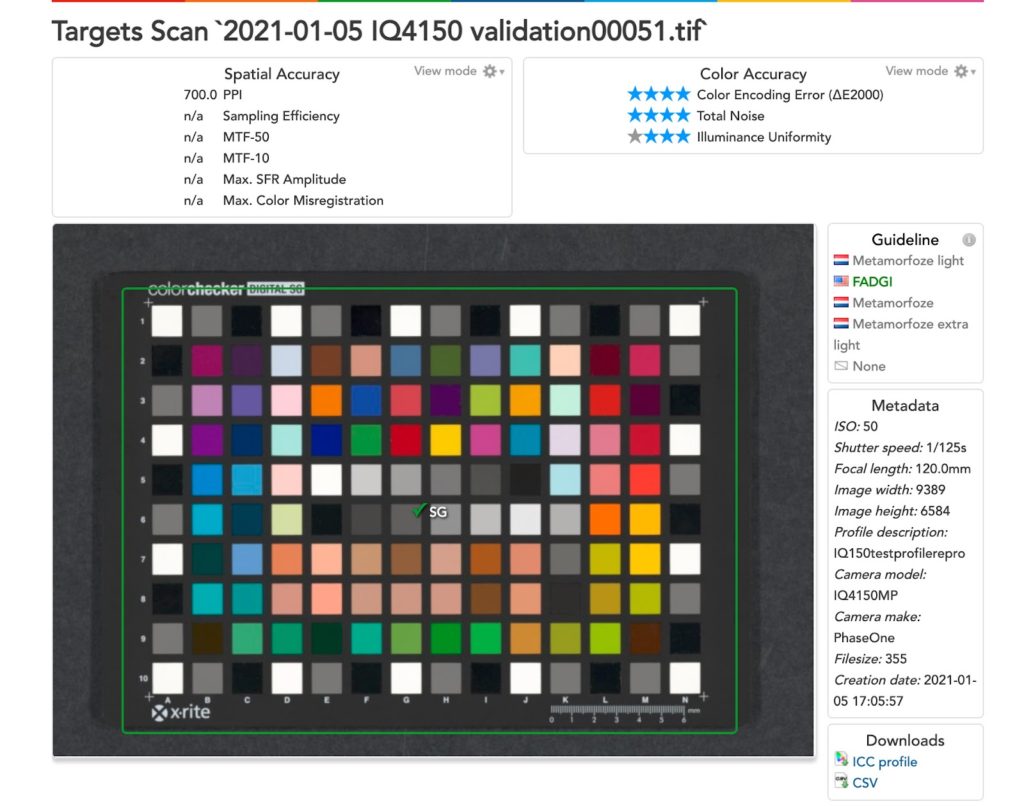Select the FADGI guideline label
Screen dimensions: 1024x806
[x=872, y=282]
